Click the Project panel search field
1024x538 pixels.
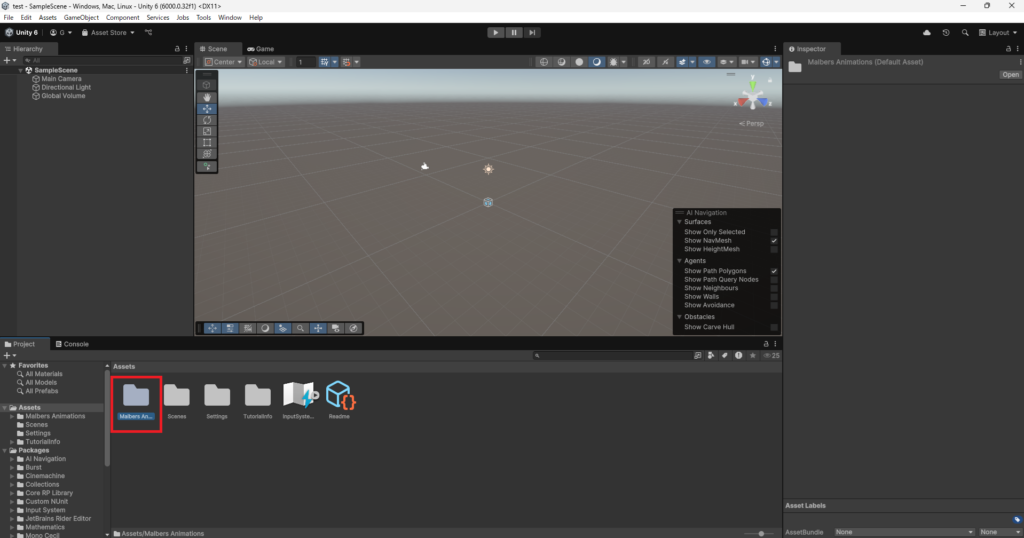[x=613, y=355]
